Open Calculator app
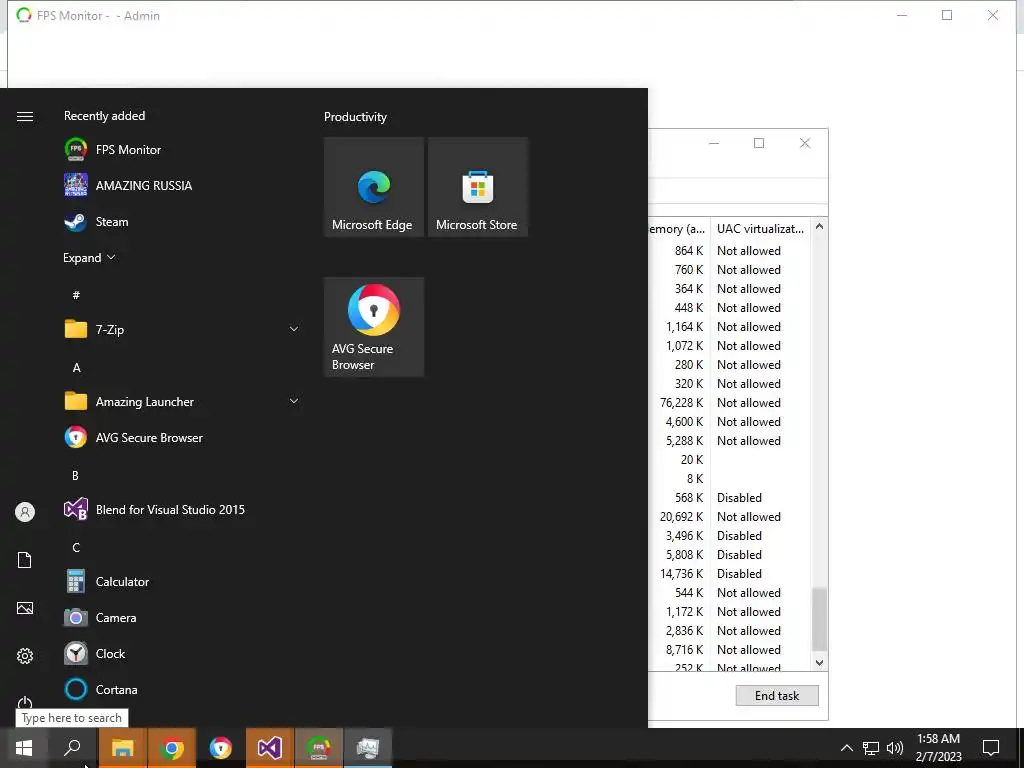This screenshot has height=768, width=1024. 182,581
